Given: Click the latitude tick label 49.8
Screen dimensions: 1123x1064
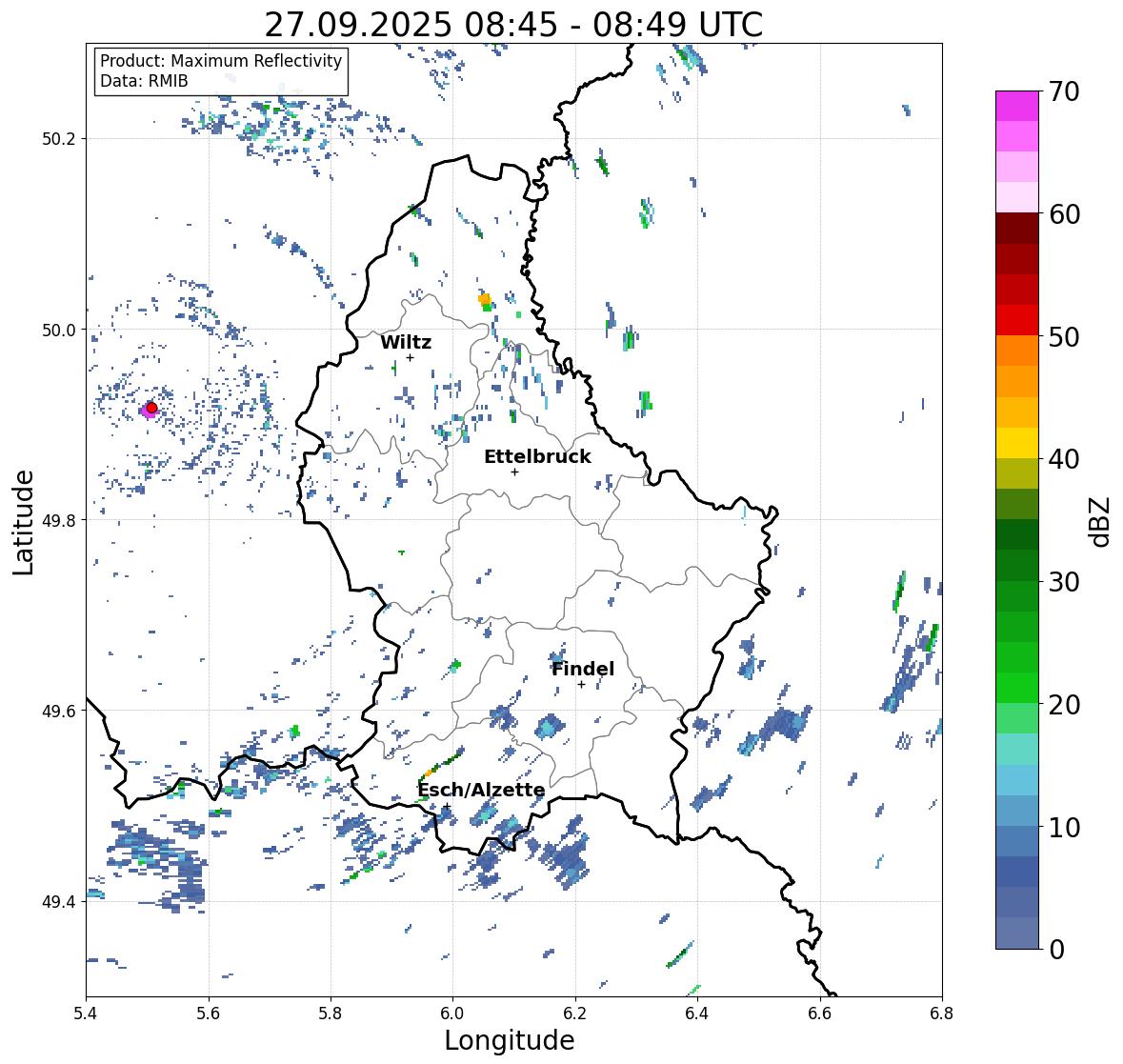Looking at the screenshot, I should tap(59, 520).
